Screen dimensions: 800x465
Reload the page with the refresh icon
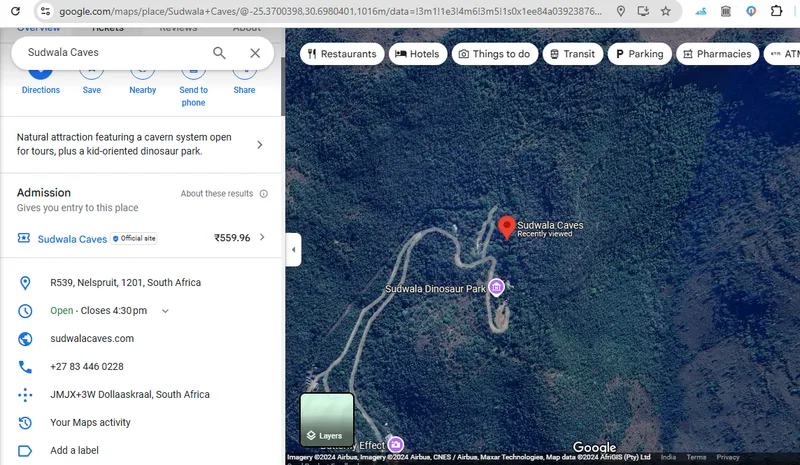pyautogui.click(x=15, y=11)
